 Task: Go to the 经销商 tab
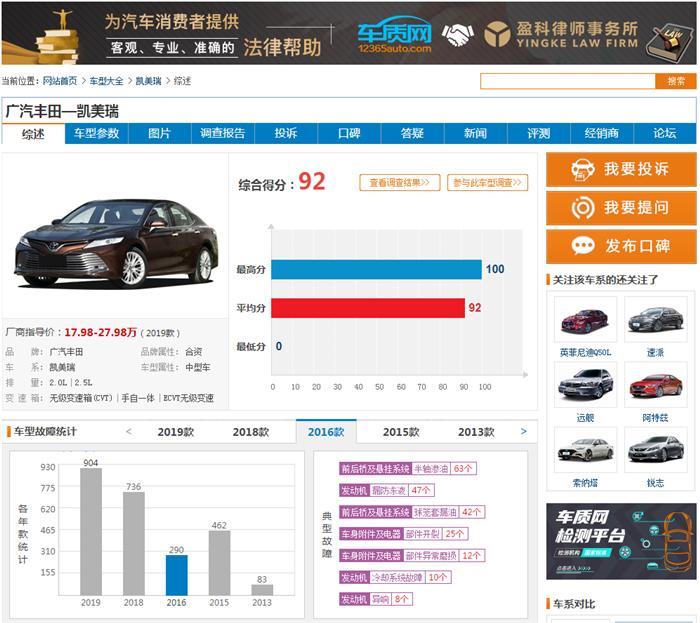602,133
